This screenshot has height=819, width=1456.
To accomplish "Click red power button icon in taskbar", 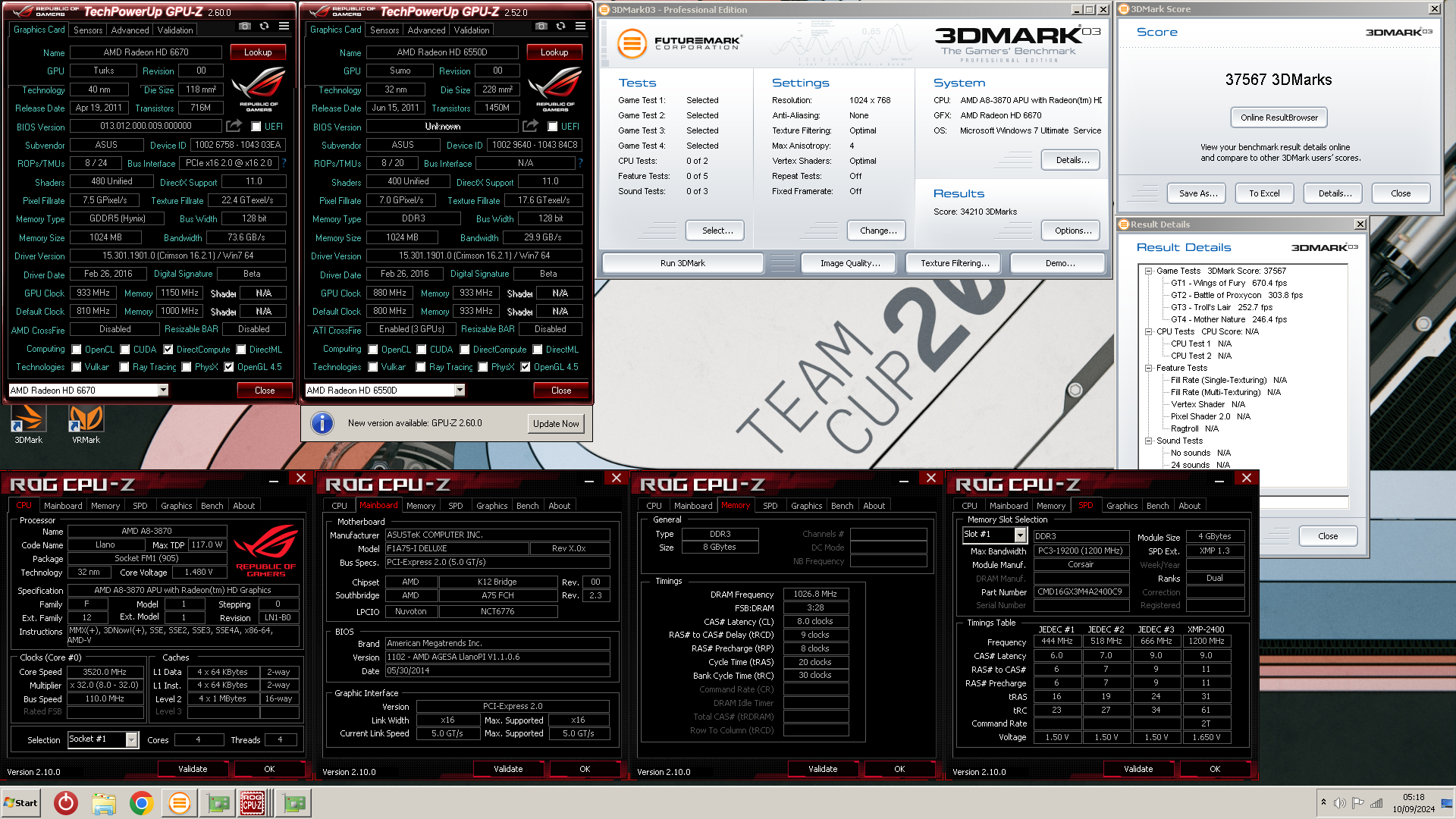I will click(66, 802).
